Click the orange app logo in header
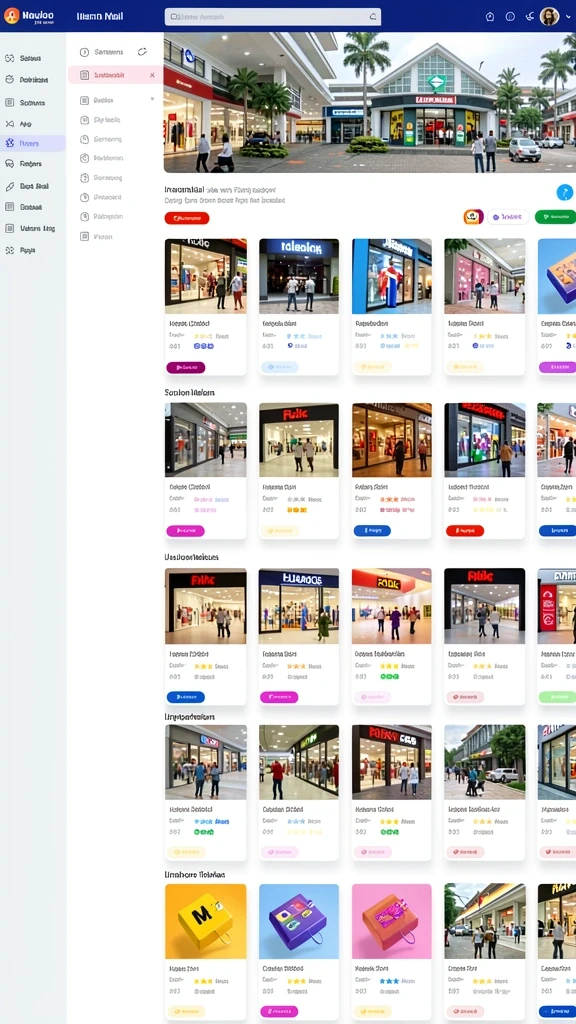 (12, 16)
